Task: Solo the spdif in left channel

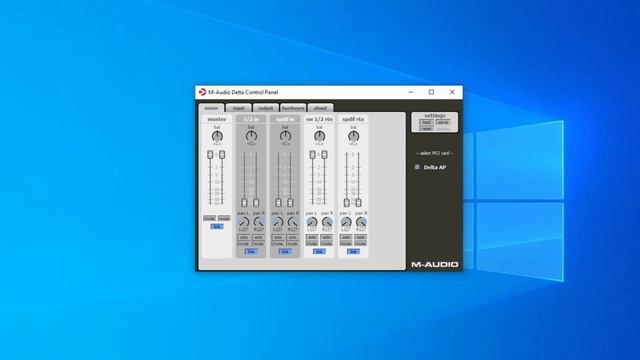Action: (278, 237)
